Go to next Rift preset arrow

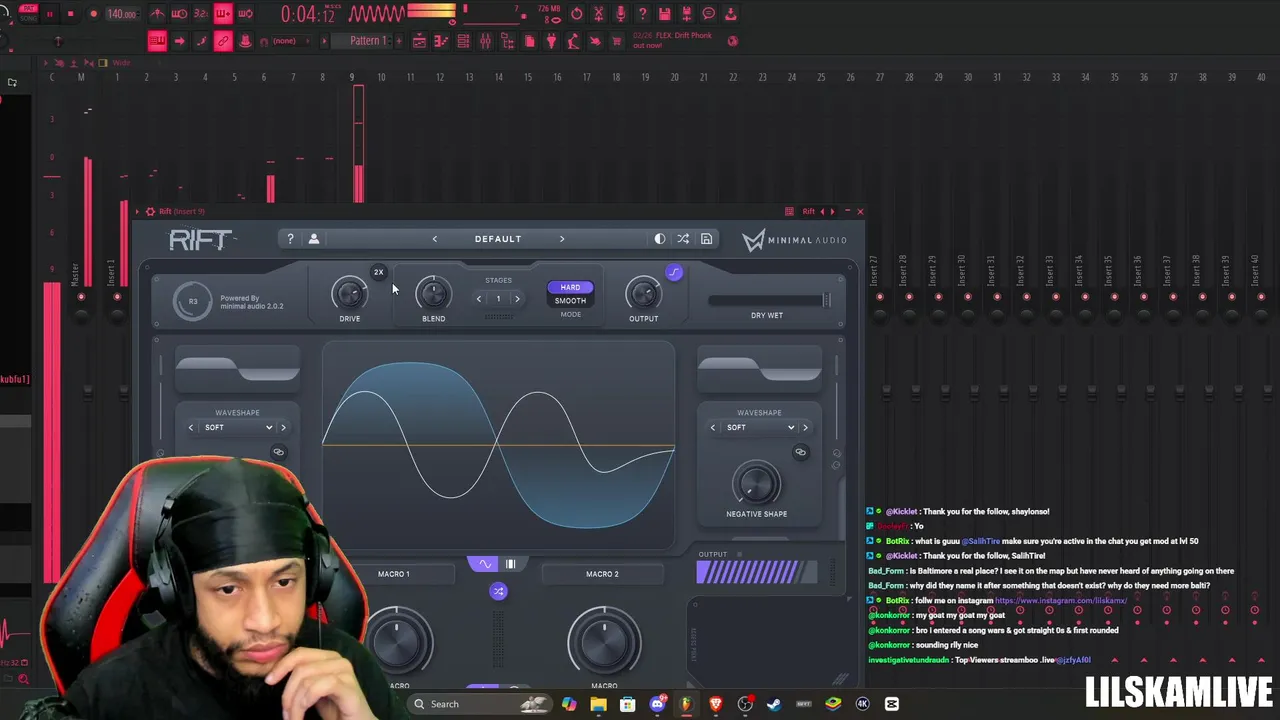[x=562, y=239]
